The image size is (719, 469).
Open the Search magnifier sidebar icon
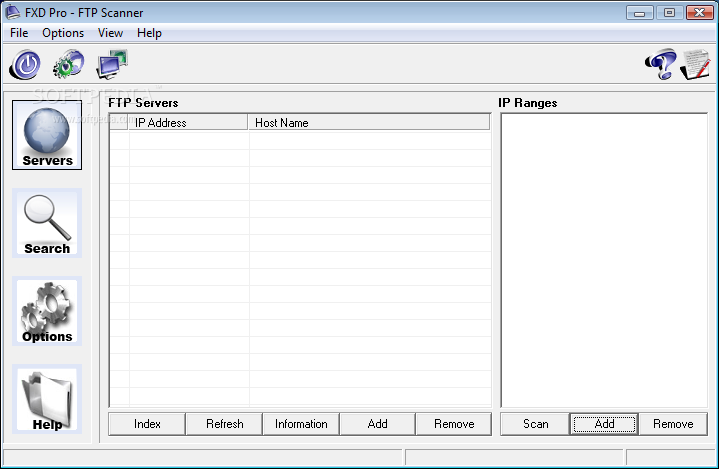pos(47,223)
